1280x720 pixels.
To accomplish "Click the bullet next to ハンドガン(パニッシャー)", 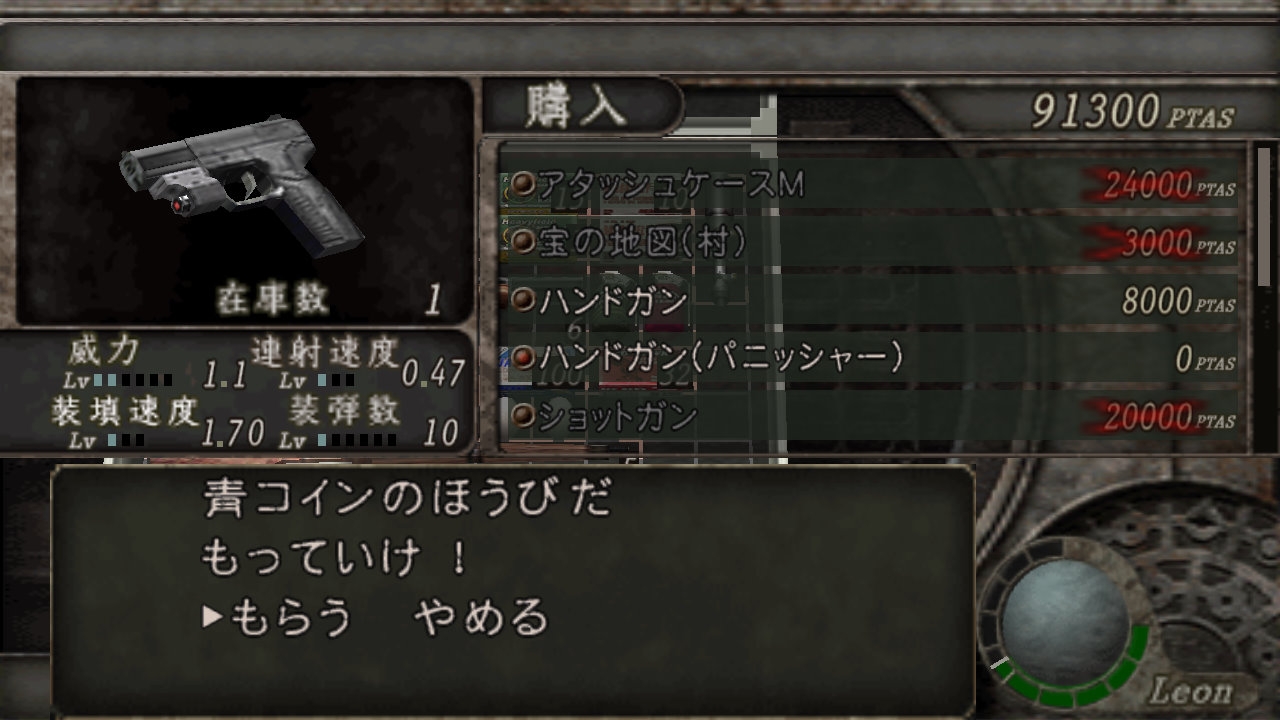I will pyautogui.click(x=523, y=357).
